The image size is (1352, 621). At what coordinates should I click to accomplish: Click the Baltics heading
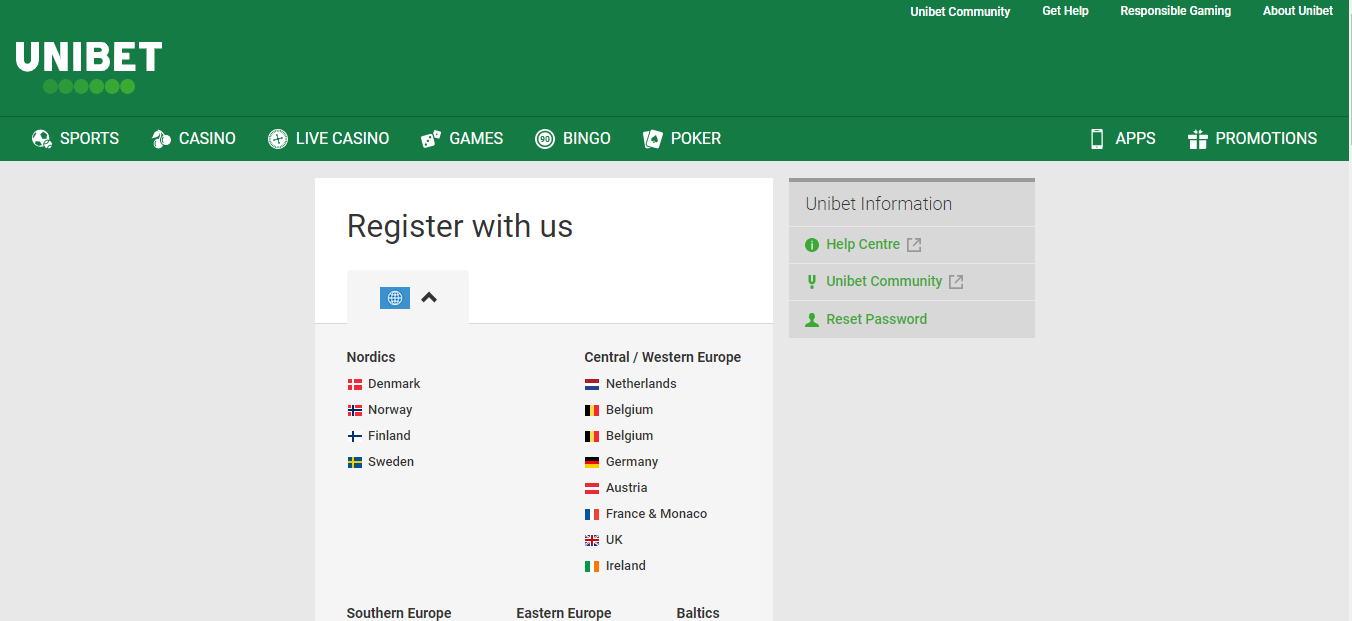(x=698, y=613)
